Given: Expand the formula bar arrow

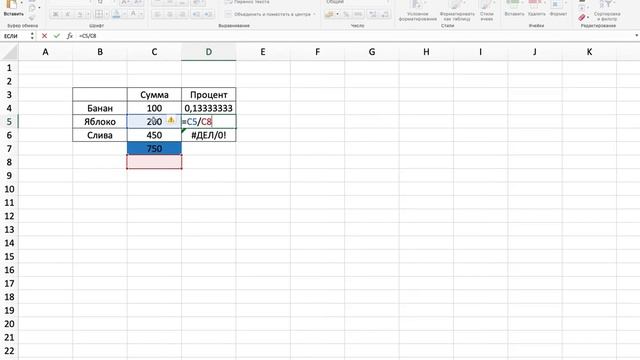Looking at the screenshot, I should pyautogui.click(x=636, y=36).
